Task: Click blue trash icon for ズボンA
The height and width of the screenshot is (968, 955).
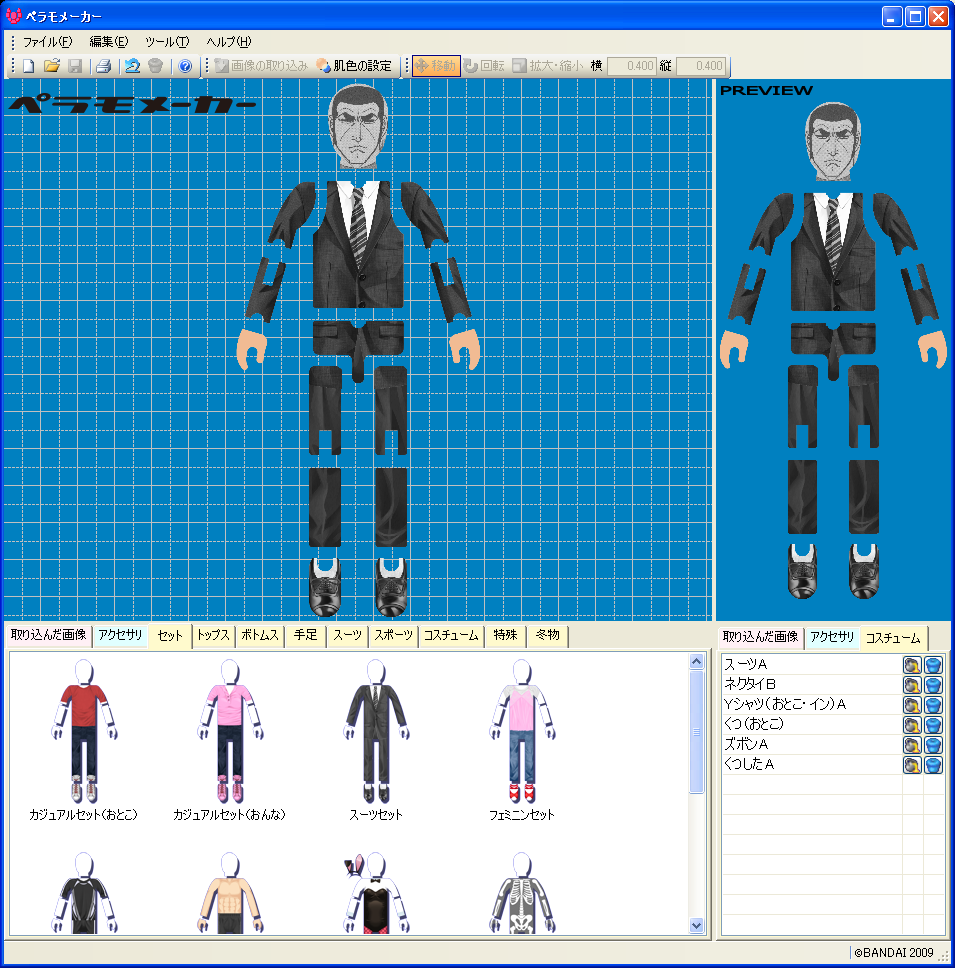Action: point(933,745)
